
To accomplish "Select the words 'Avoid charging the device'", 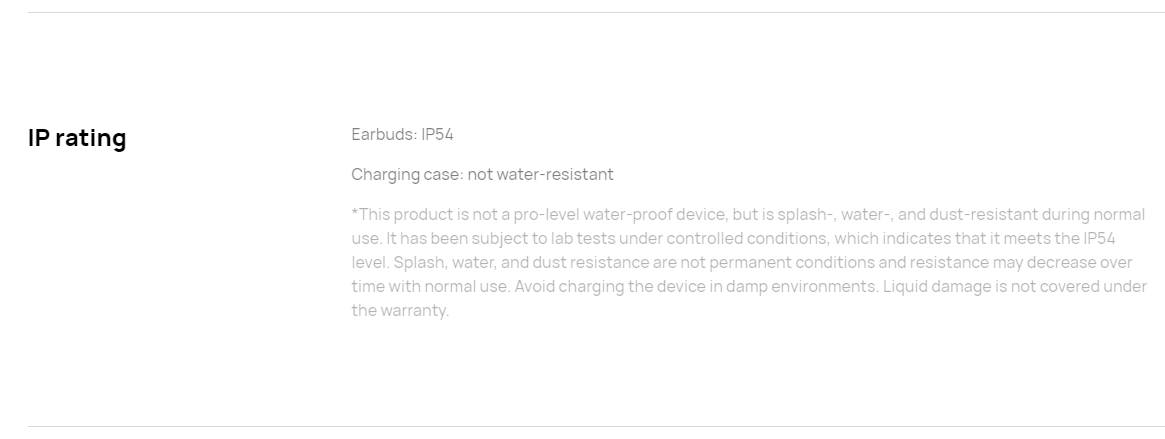I will [608, 286].
